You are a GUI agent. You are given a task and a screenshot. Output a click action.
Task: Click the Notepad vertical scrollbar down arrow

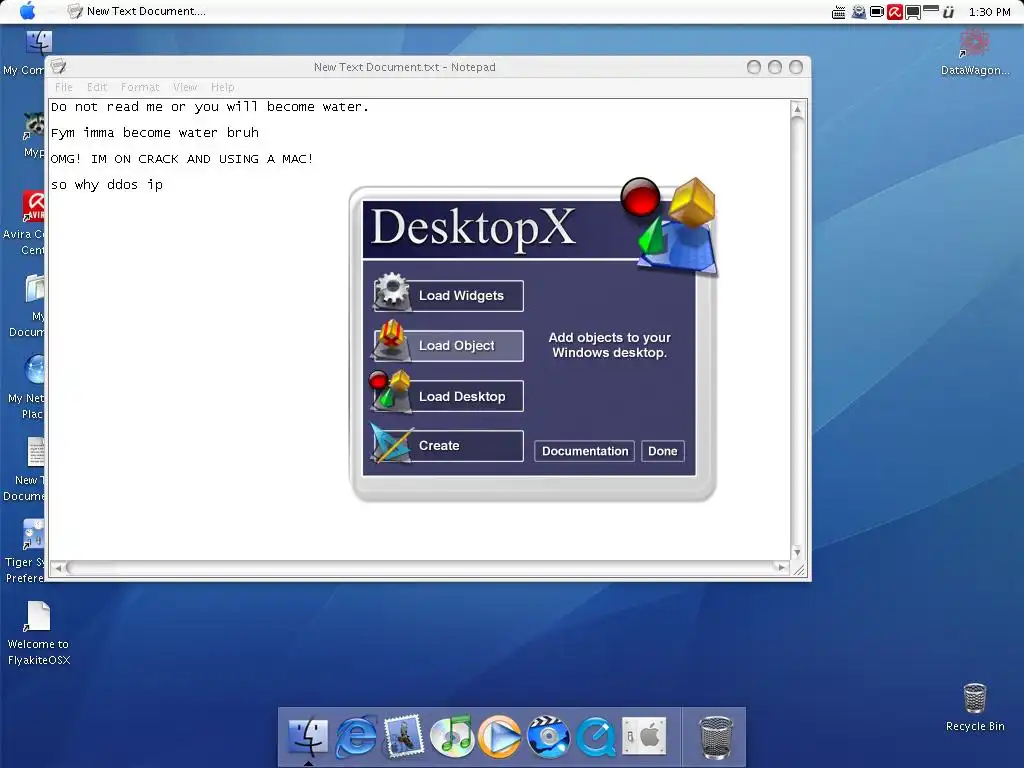797,552
